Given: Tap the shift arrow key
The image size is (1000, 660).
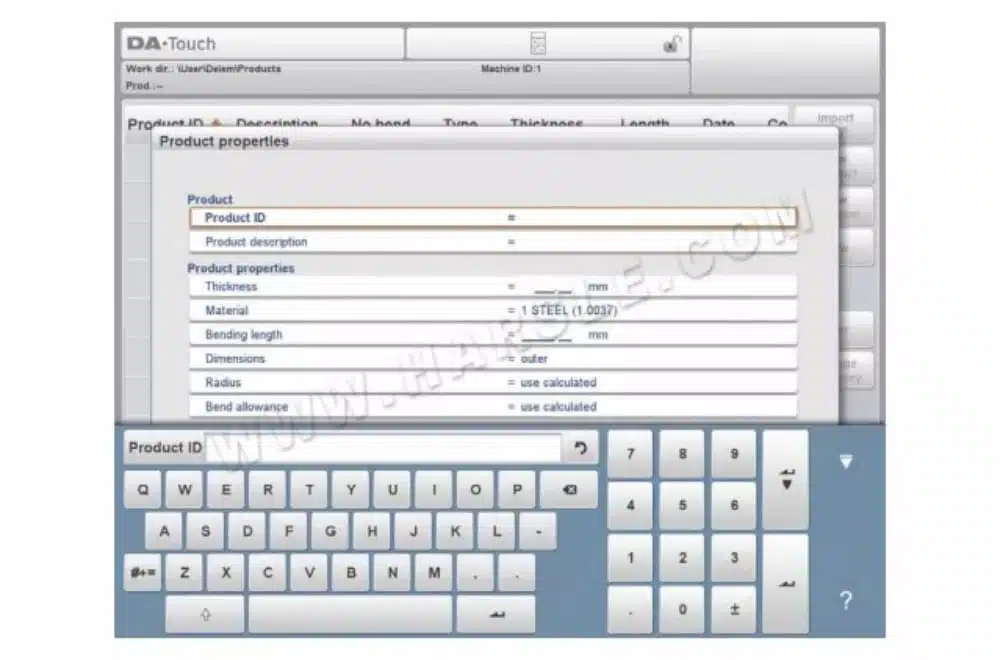Looking at the screenshot, I should [205, 614].
